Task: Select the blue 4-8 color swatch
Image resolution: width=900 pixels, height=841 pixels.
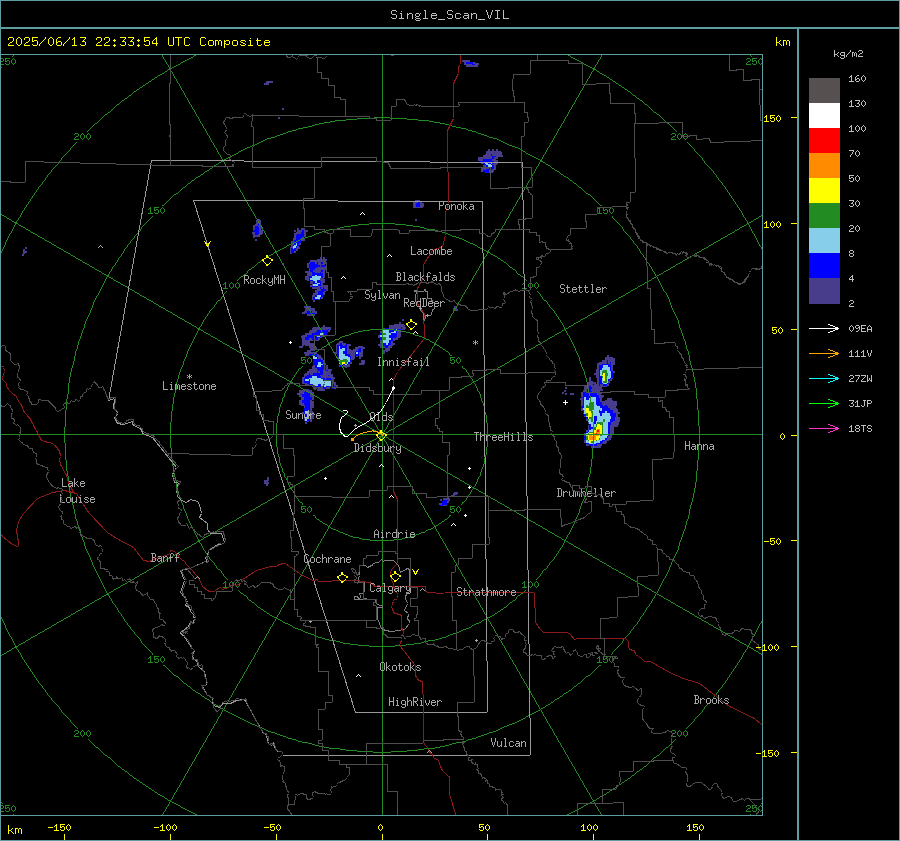Action: 824,266
